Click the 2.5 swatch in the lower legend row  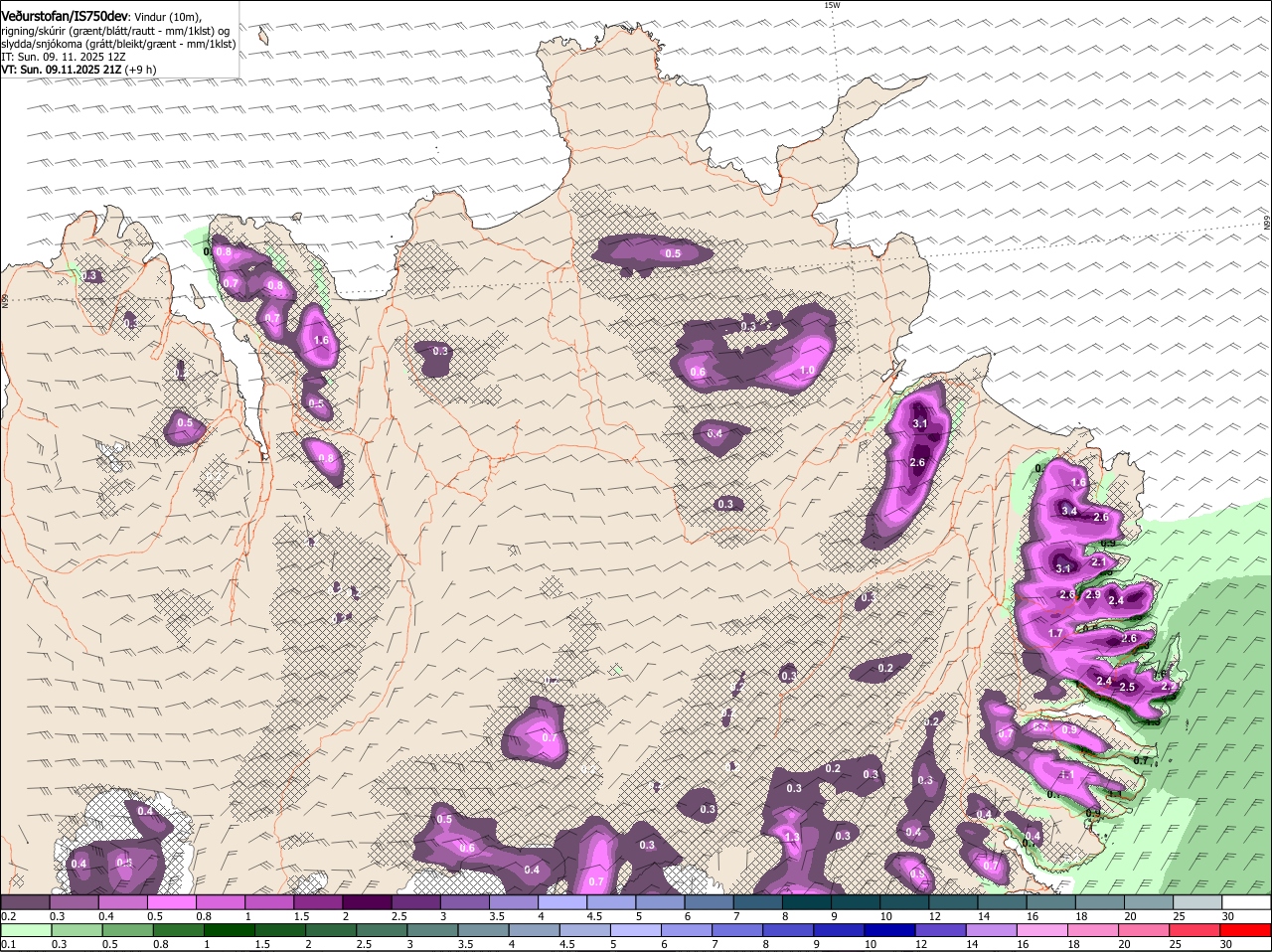coord(382,930)
